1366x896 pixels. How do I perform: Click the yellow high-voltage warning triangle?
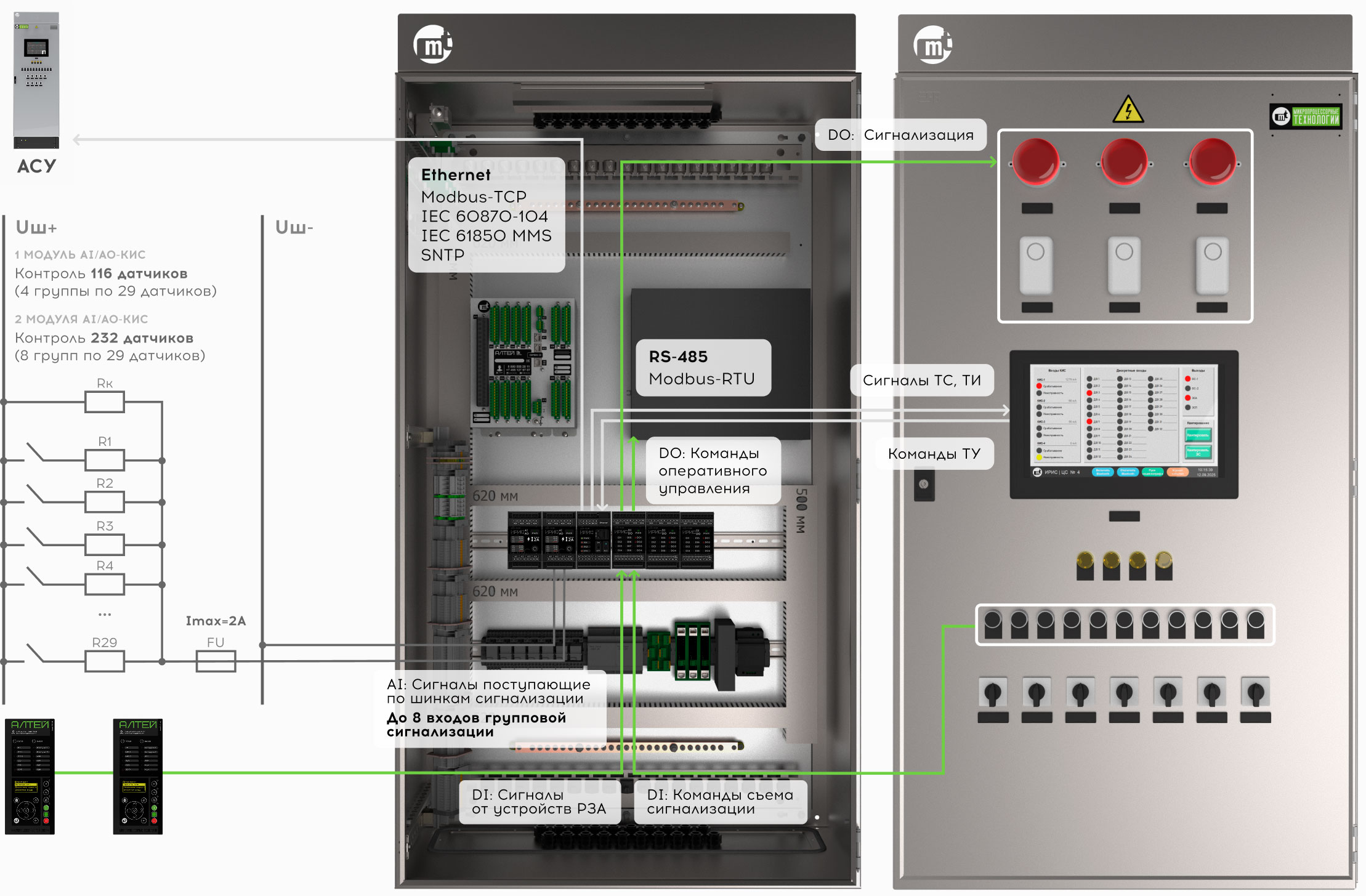coord(1128,110)
